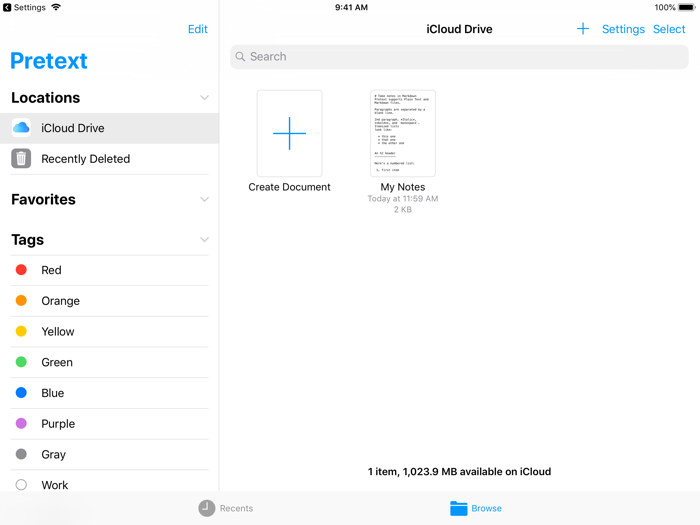Image resolution: width=700 pixels, height=525 pixels.
Task: Click the Orange tag color dot
Action: coord(21,300)
